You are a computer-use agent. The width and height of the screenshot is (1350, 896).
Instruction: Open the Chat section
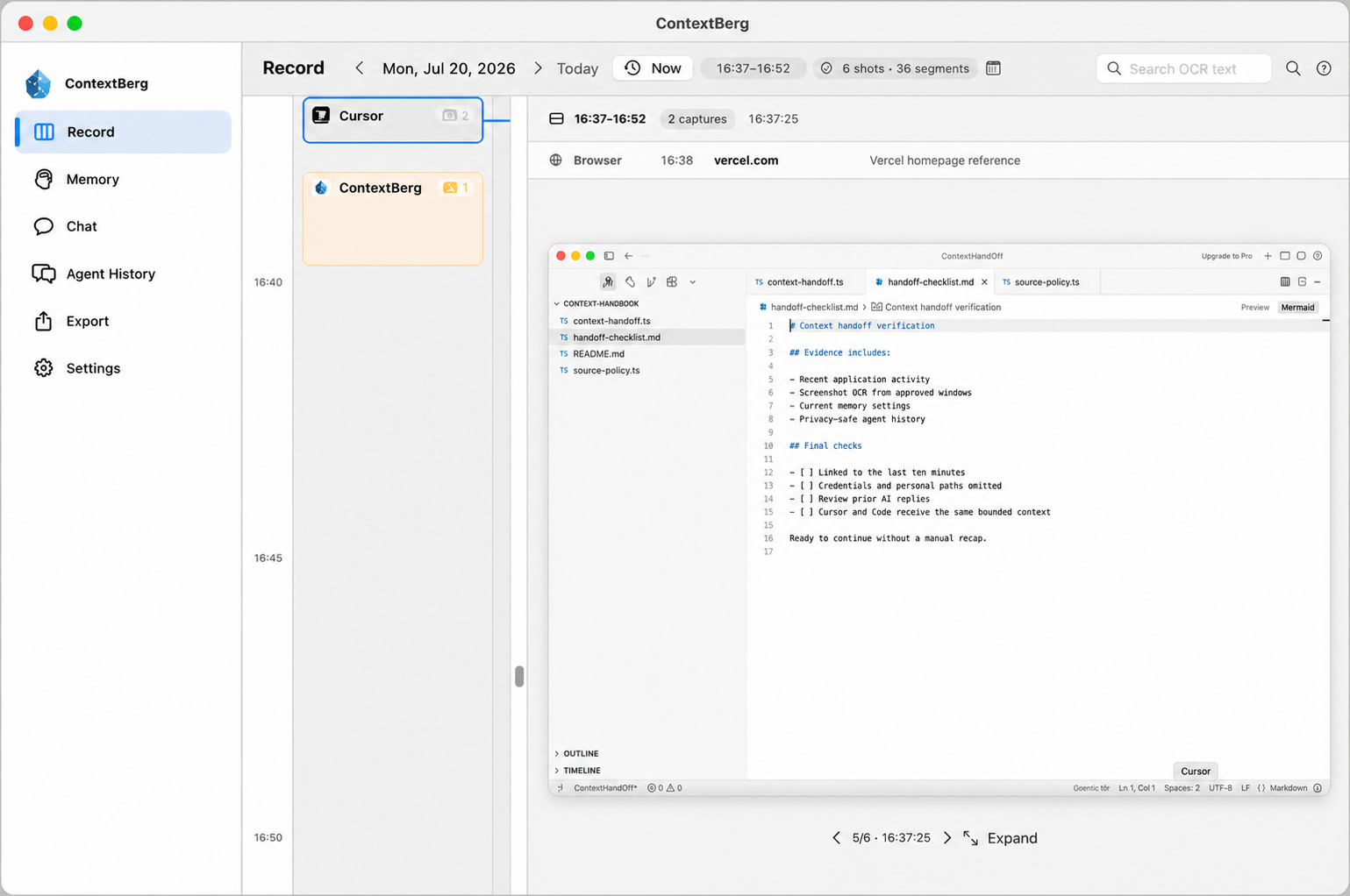point(123,226)
